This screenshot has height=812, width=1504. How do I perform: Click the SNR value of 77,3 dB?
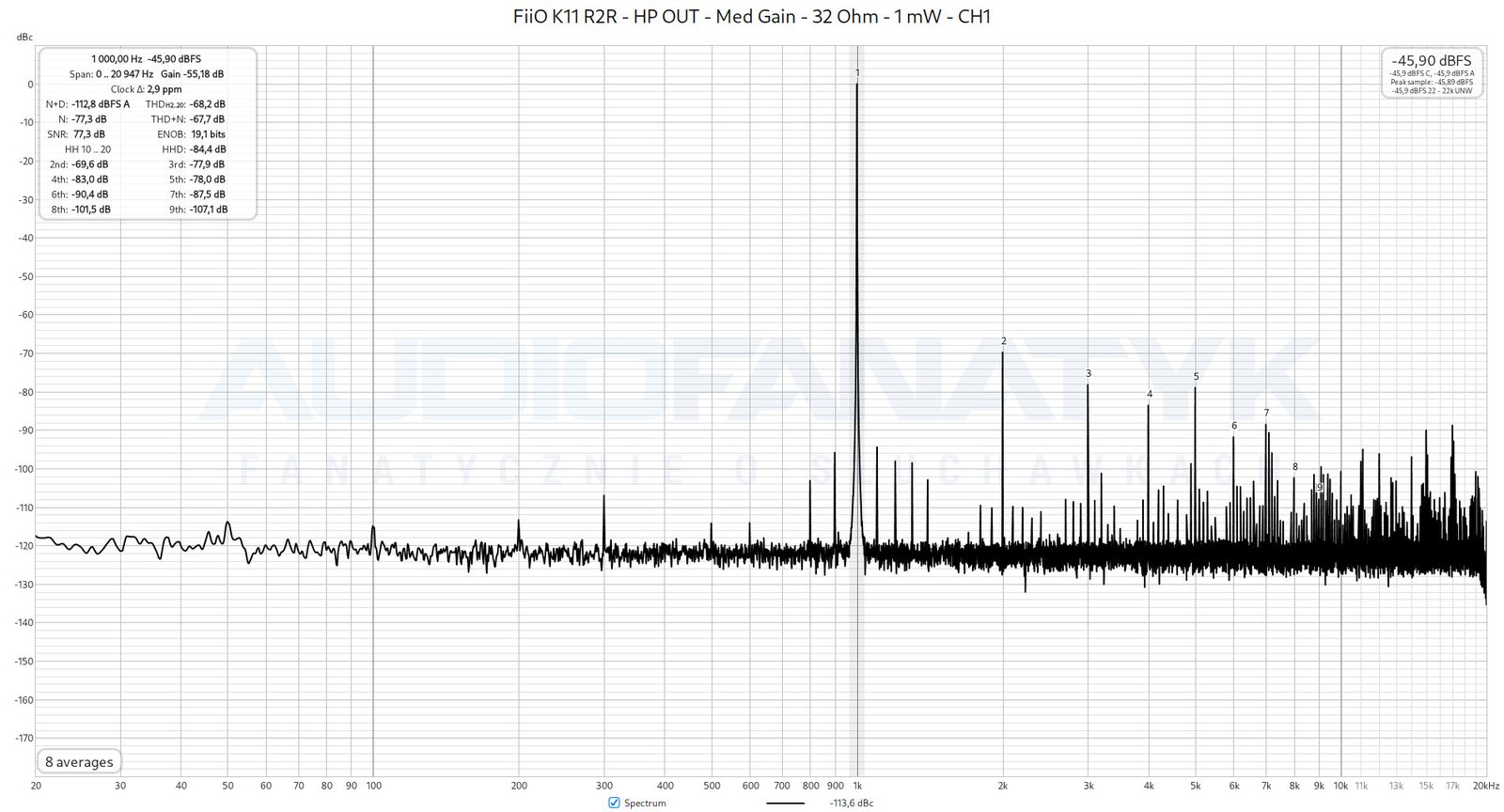[x=89, y=134]
